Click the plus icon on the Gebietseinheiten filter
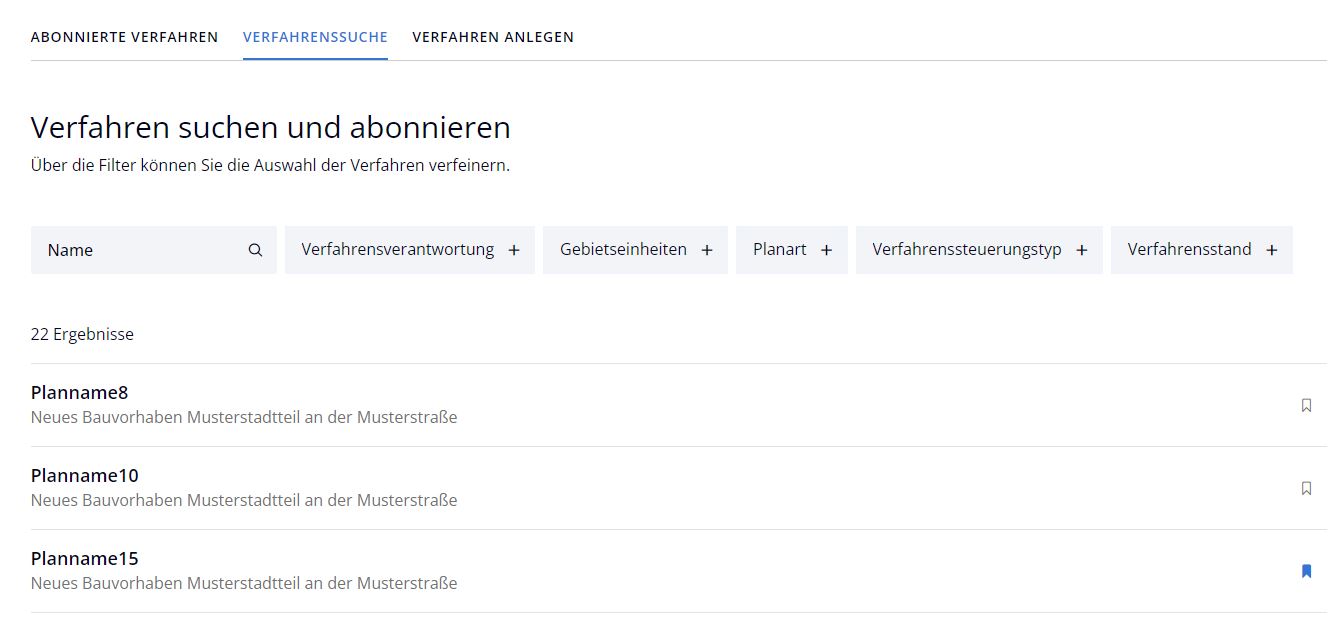1335x625 pixels. [x=707, y=249]
